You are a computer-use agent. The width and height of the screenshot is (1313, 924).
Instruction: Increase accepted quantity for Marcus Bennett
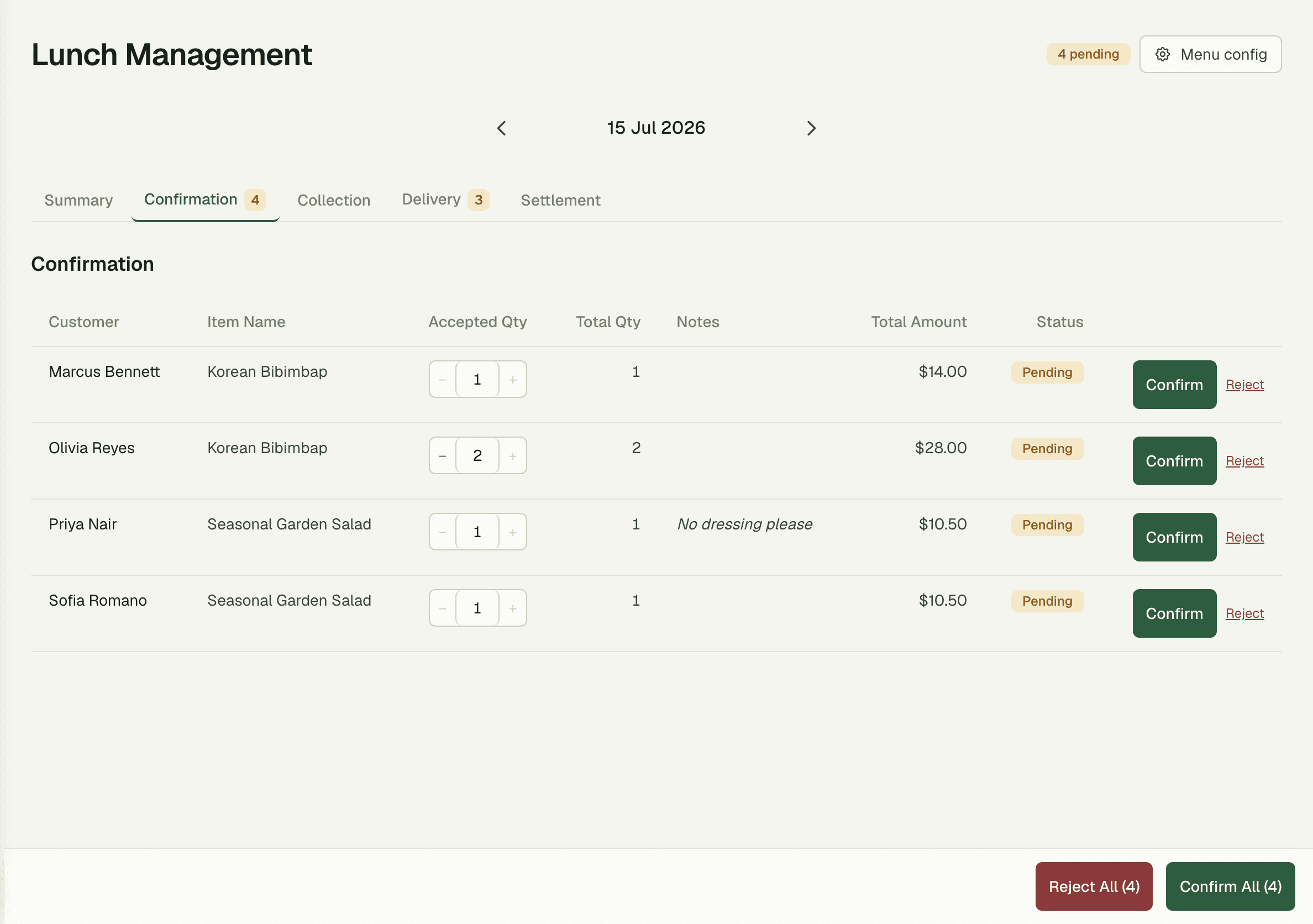pos(513,380)
